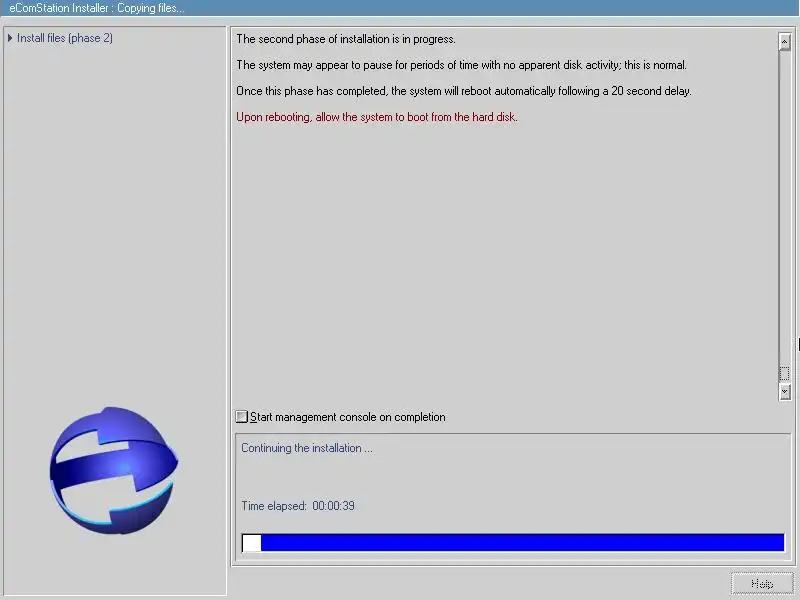Click the scroll down arrow in message pane
Viewport: 800px width, 600px height.
tap(785, 391)
